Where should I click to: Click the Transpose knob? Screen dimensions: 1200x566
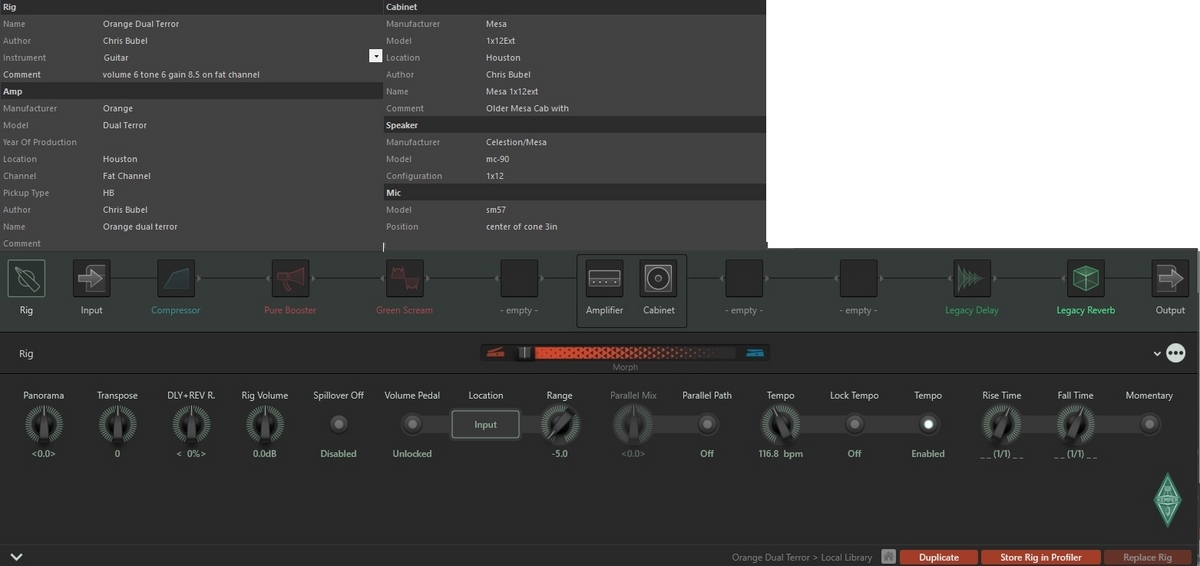117,426
